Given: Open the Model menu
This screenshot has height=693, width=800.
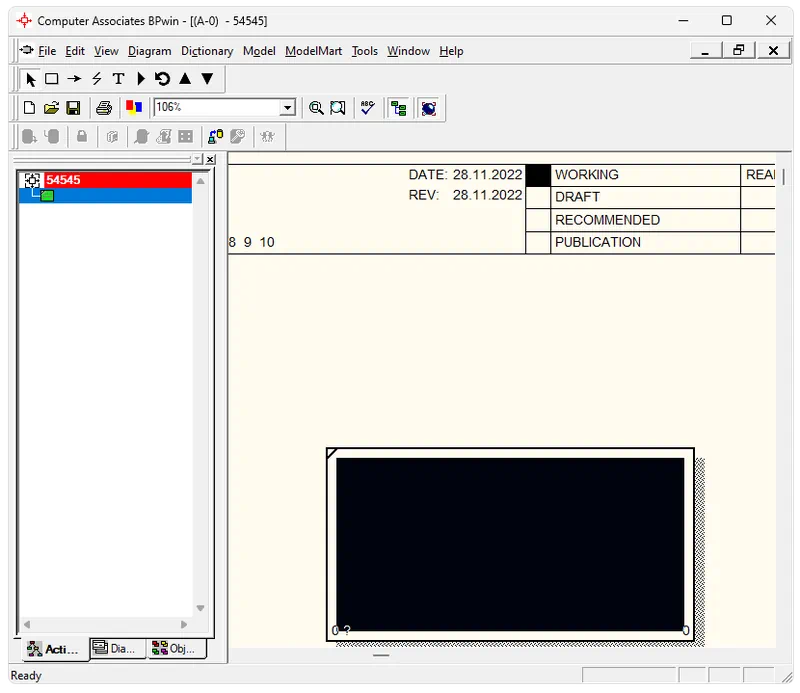Looking at the screenshot, I should tap(259, 51).
